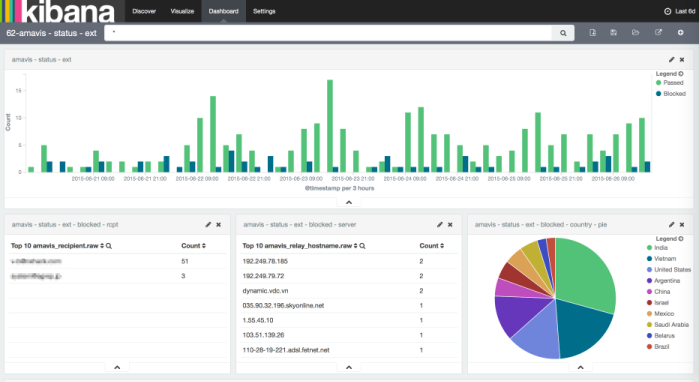The image size is (699, 382).
Task: Expand the chevron under the server table
Action: [x=349, y=367]
